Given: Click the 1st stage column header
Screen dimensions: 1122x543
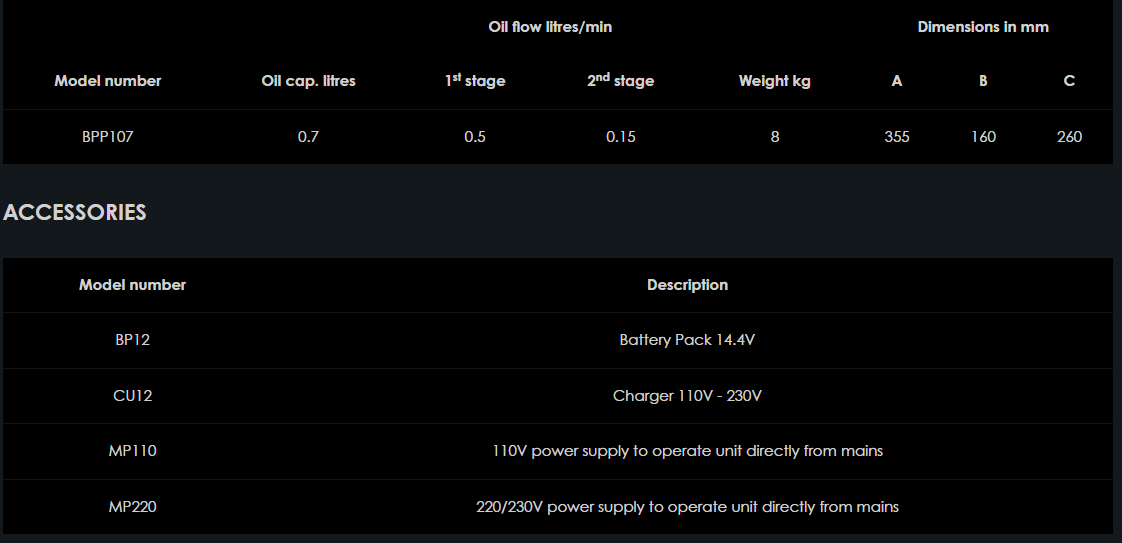Looking at the screenshot, I should point(475,81).
